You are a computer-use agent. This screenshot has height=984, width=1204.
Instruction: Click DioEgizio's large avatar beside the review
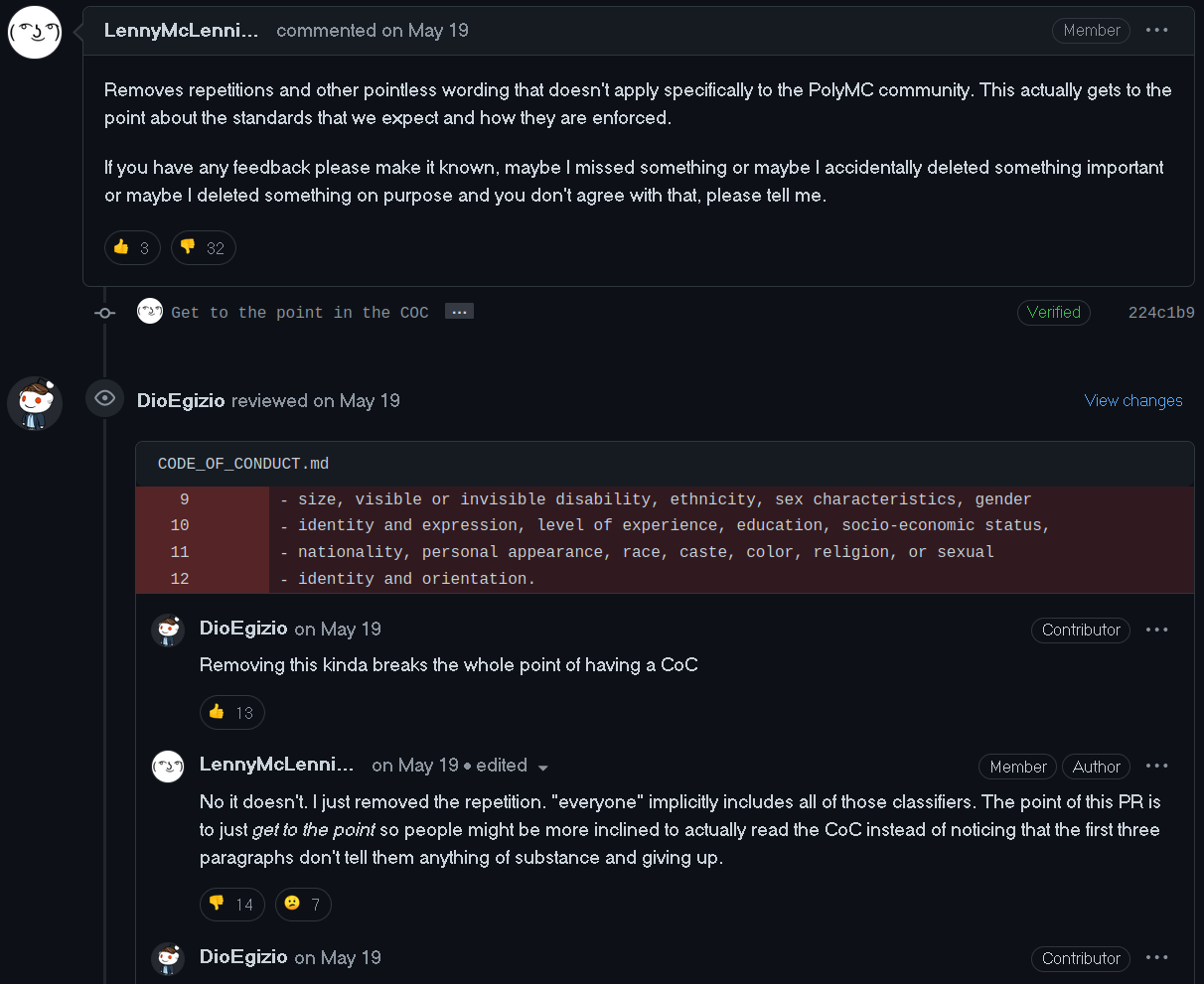coord(35,403)
